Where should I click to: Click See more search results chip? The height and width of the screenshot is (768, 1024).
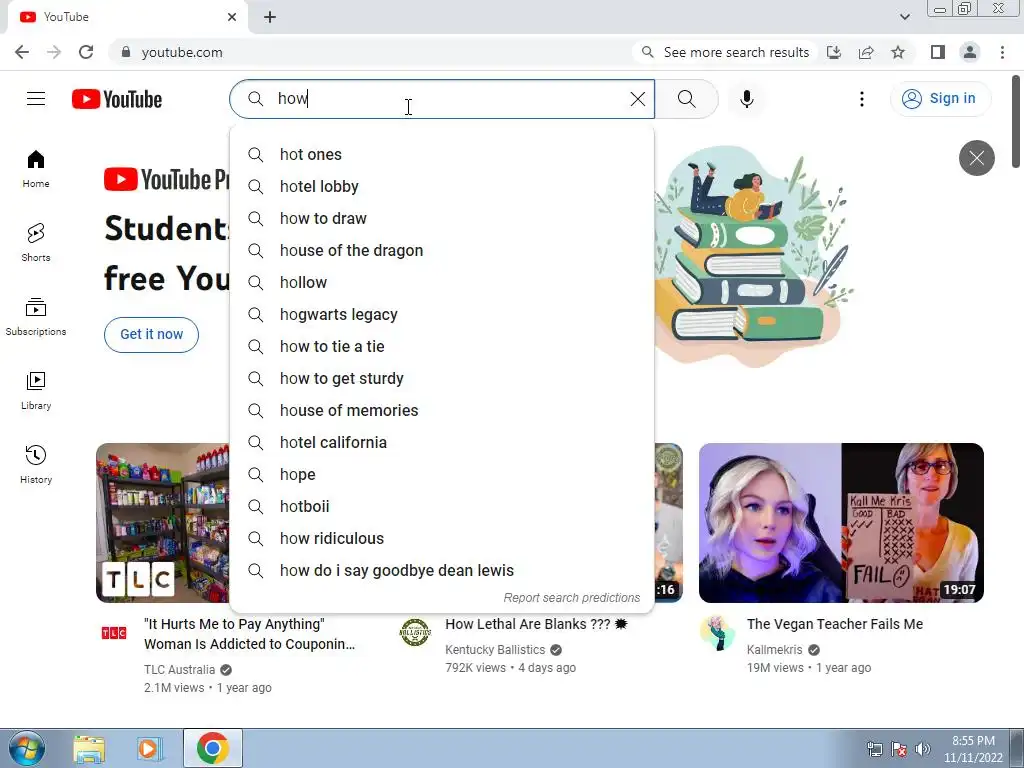pos(725,52)
